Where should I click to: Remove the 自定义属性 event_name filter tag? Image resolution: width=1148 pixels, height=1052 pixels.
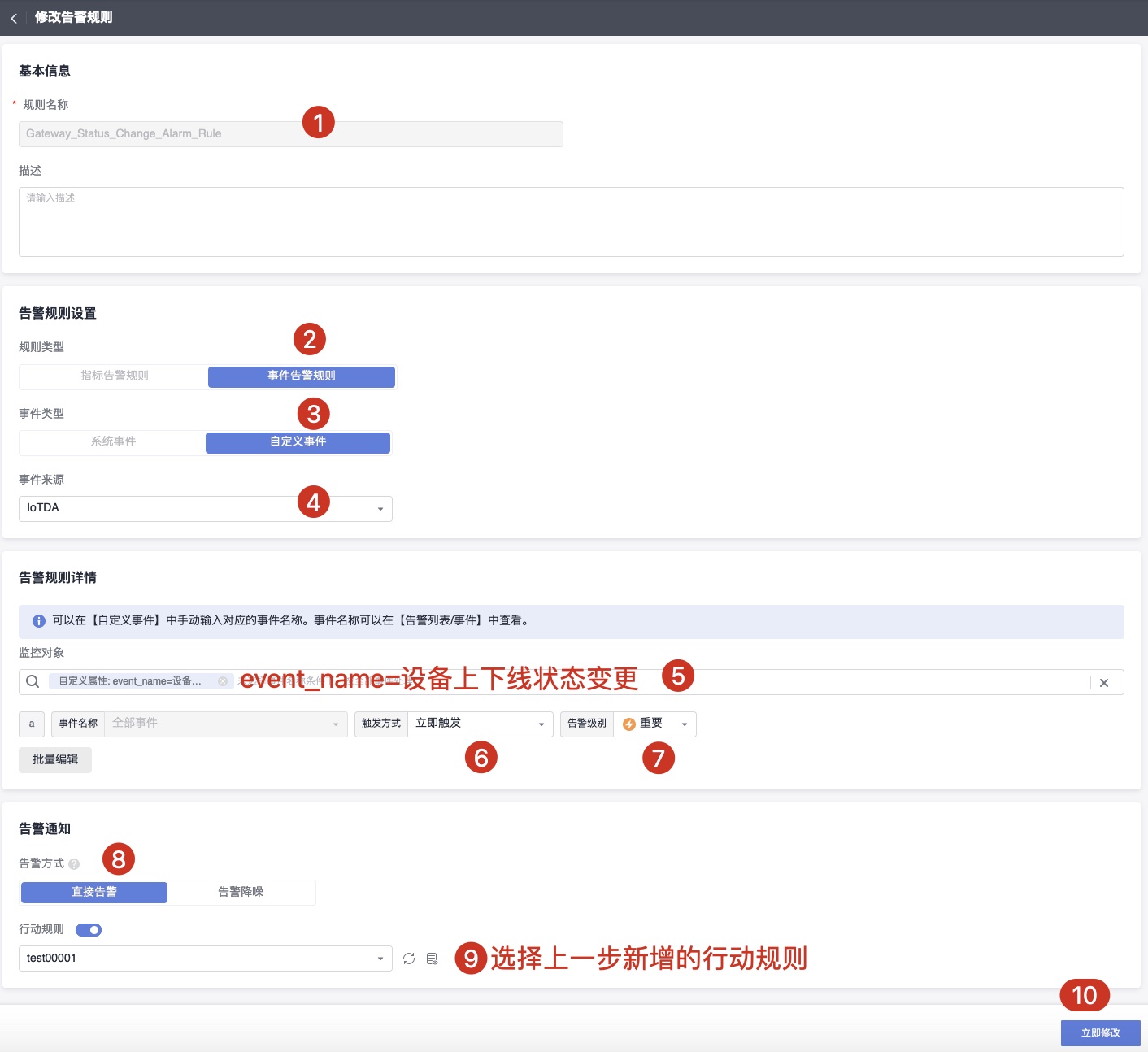[222, 681]
